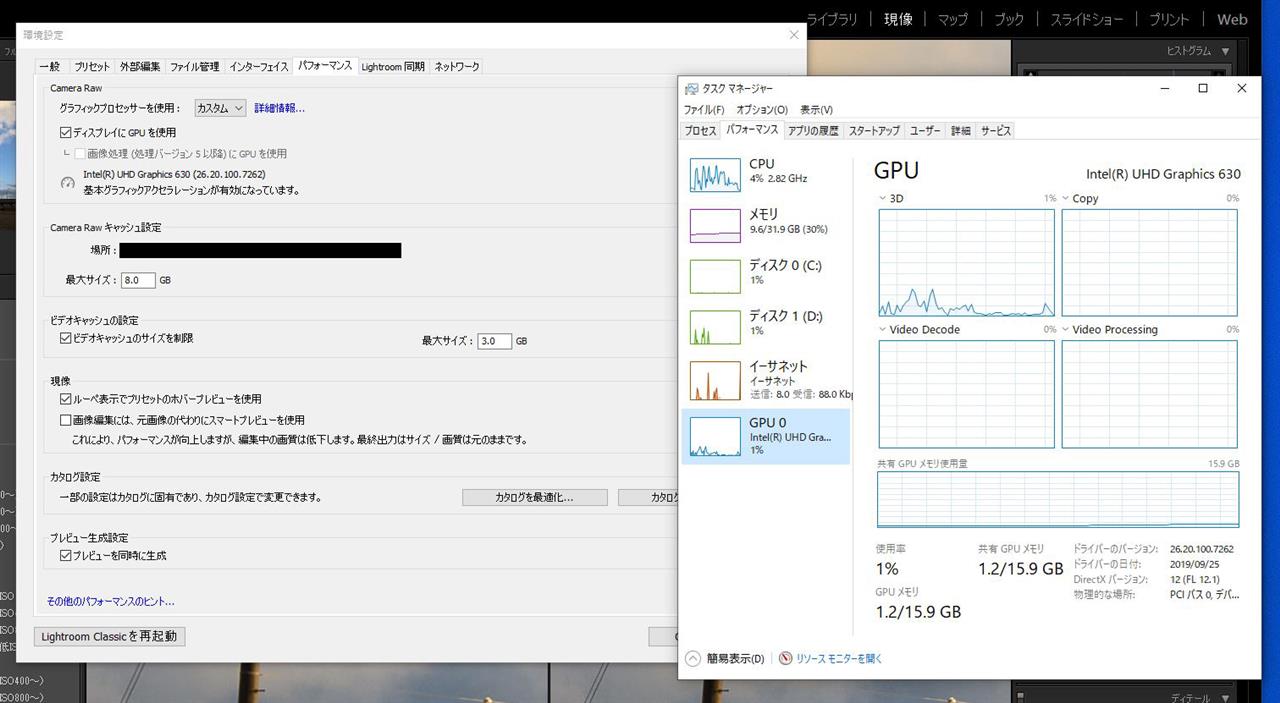Open the ライブラリ module in Lightroom

click(x=832, y=19)
